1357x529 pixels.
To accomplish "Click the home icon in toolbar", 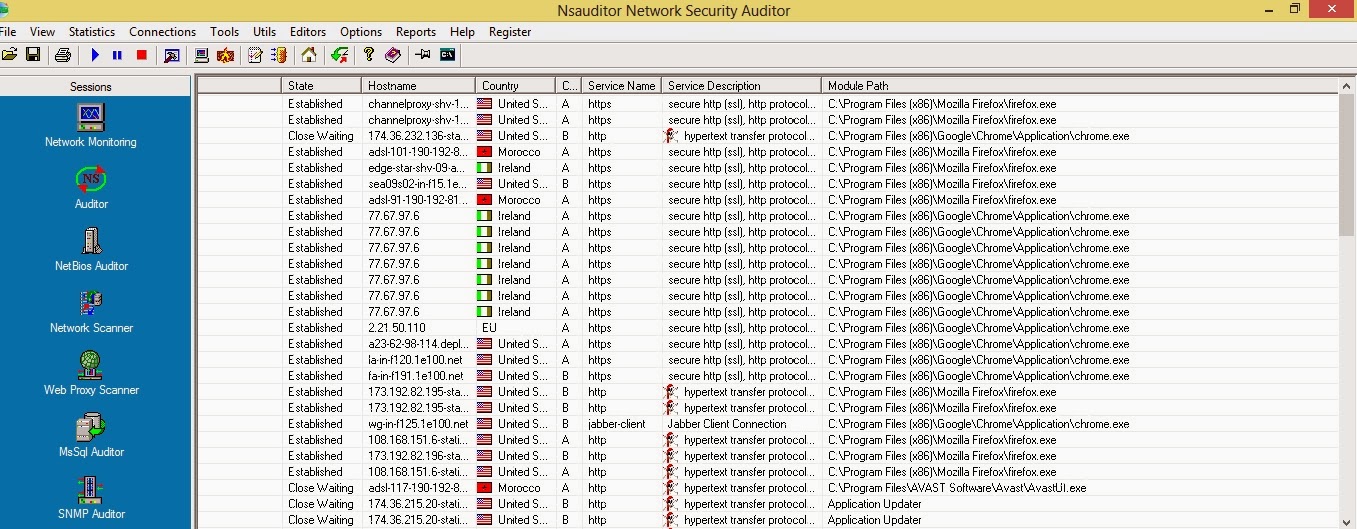I will tap(309, 55).
